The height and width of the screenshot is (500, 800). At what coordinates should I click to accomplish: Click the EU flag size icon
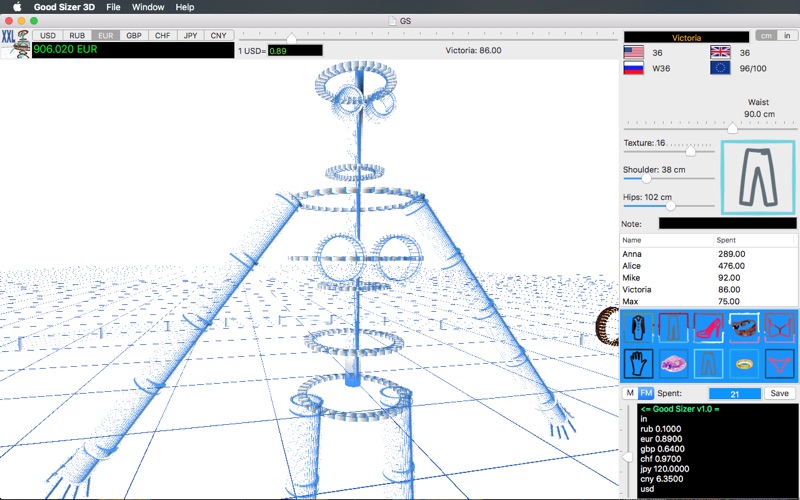coord(720,68)
